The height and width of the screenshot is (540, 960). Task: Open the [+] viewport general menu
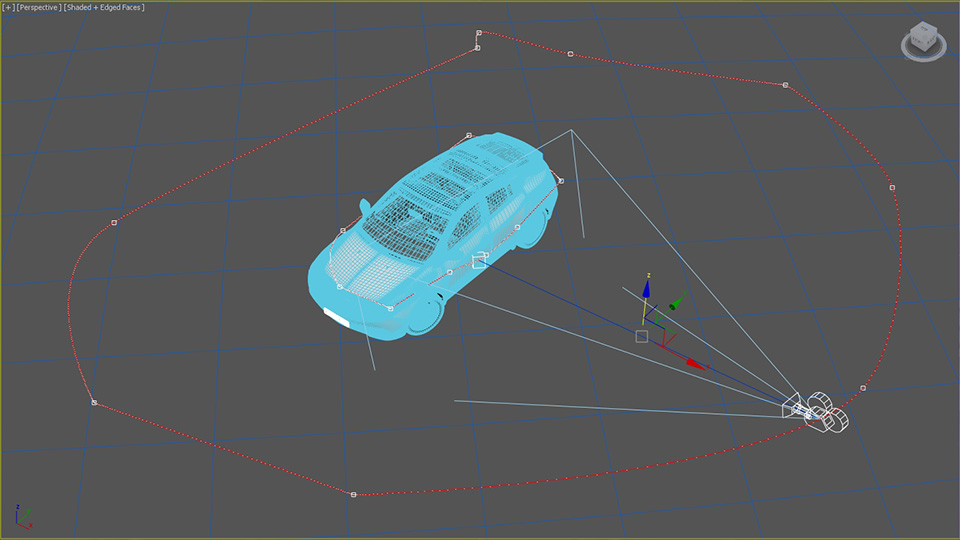tap(8, 7)
